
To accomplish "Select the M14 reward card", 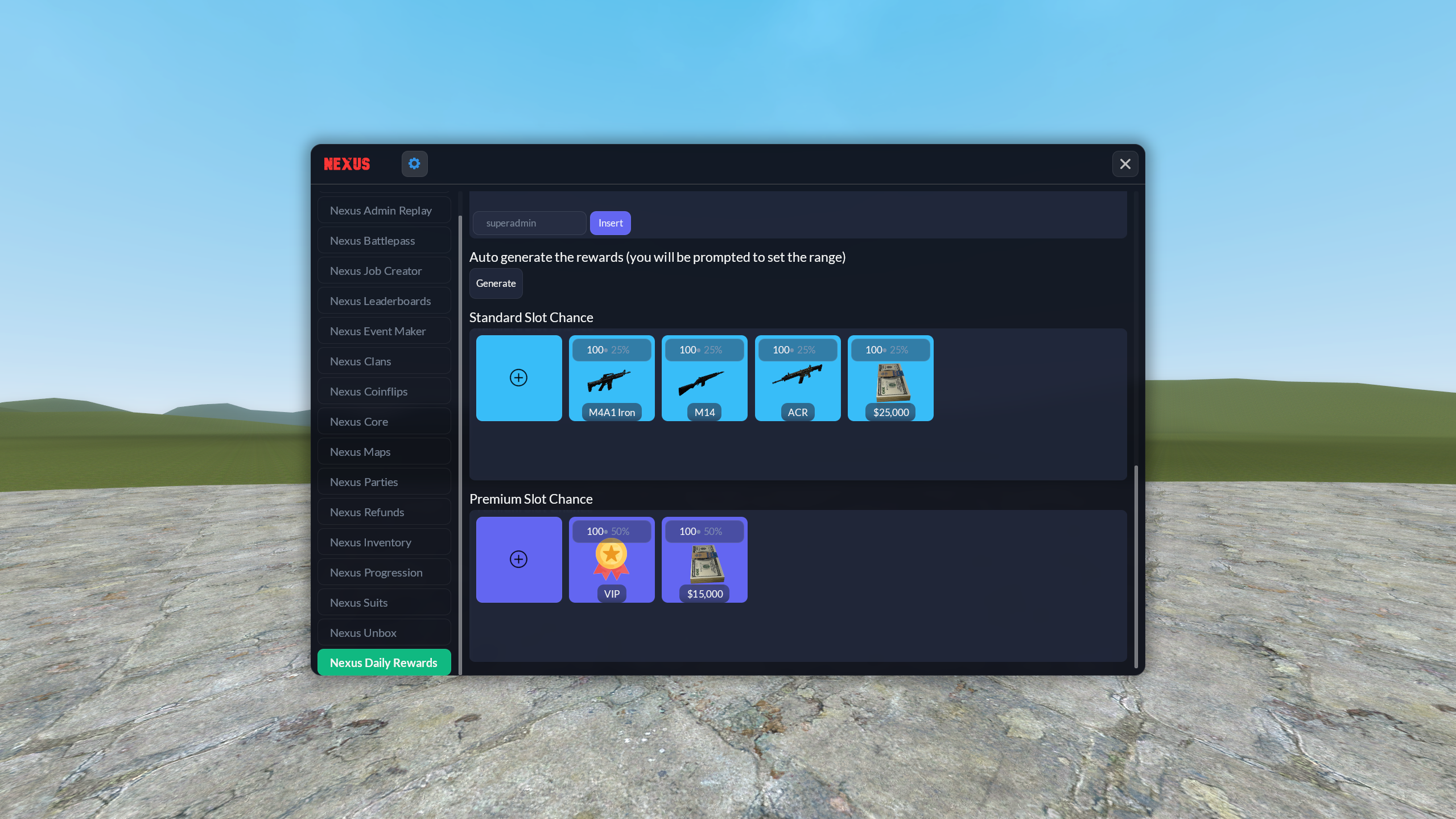I will click(x=704, y=378).
